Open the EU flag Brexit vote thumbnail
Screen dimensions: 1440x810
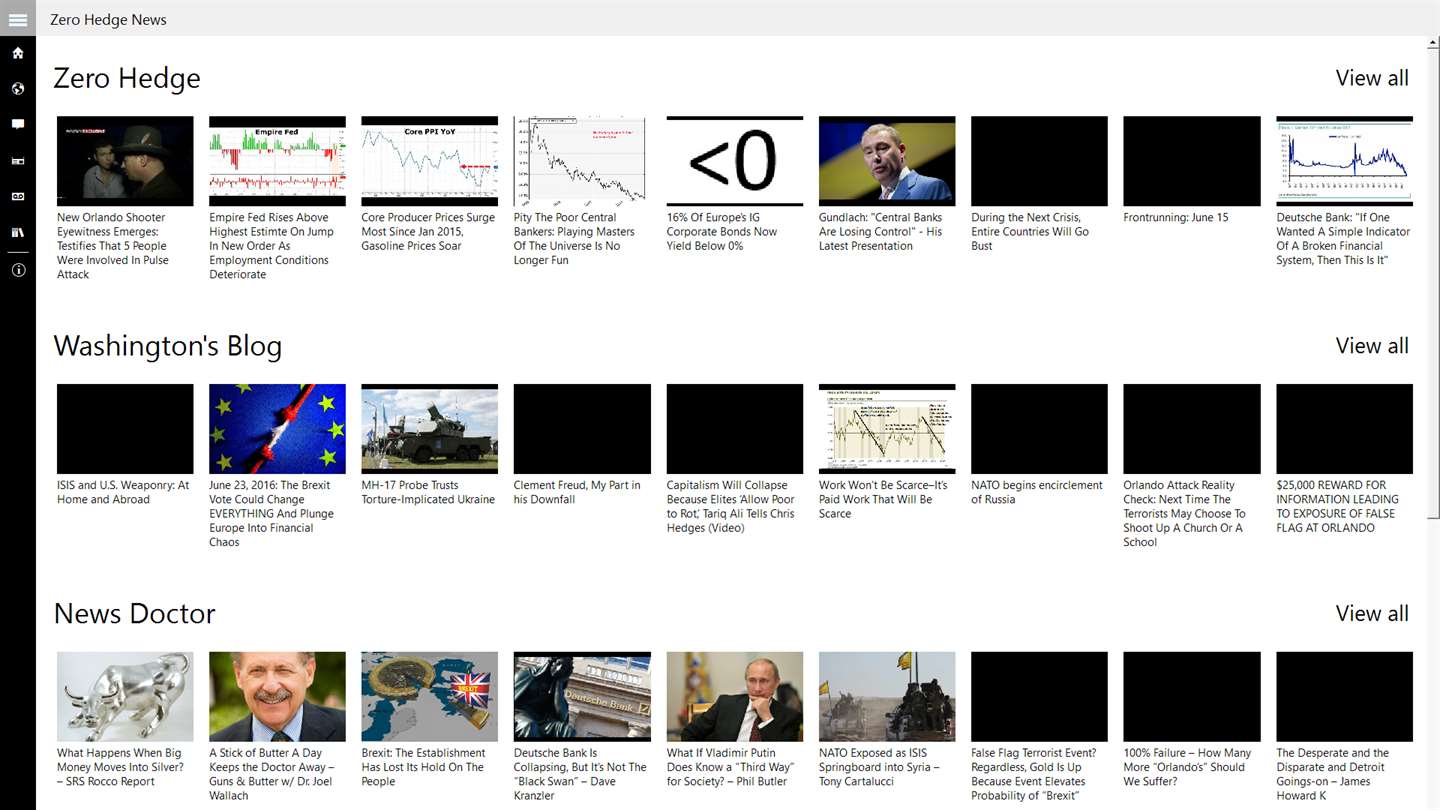tap(277, 429)
